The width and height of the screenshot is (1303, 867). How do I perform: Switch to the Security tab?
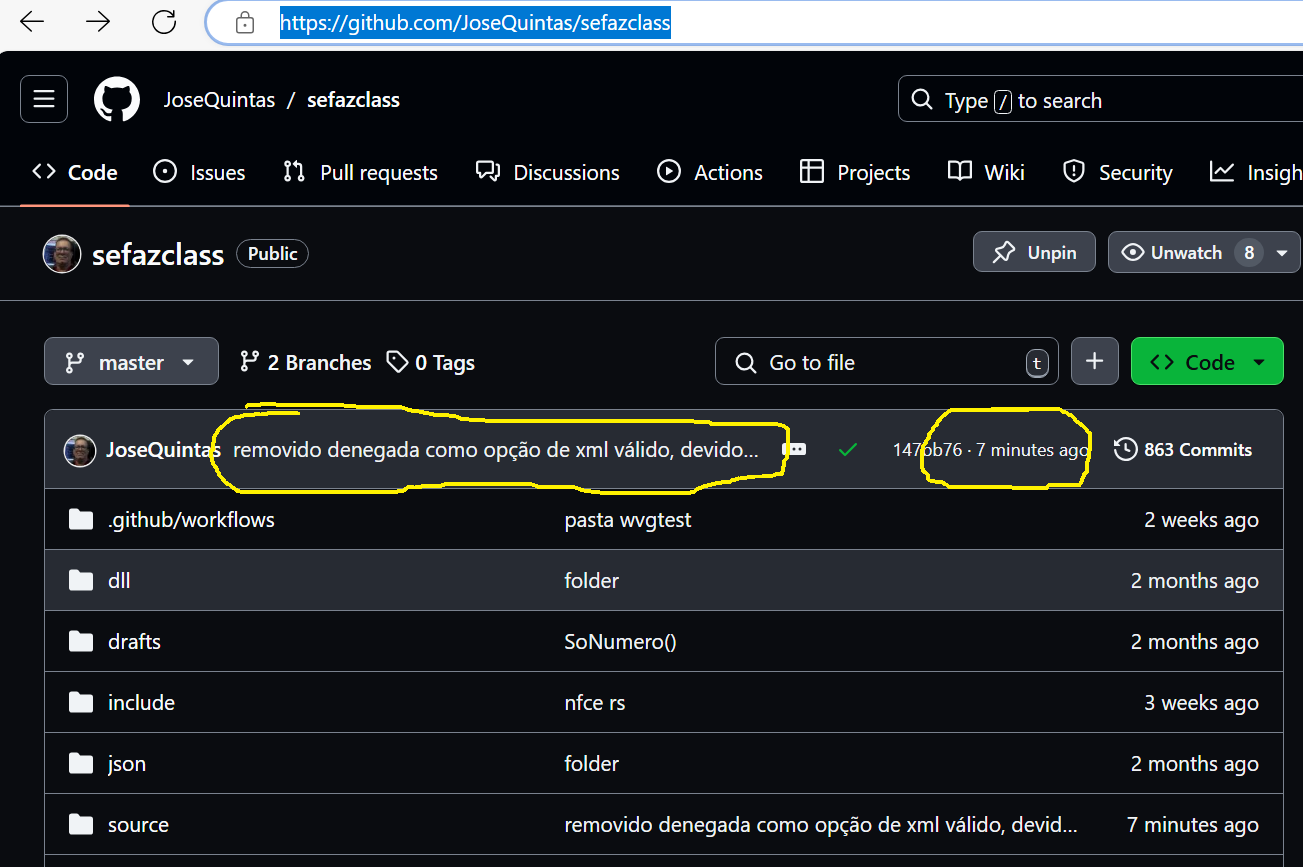coord(1117,172)
